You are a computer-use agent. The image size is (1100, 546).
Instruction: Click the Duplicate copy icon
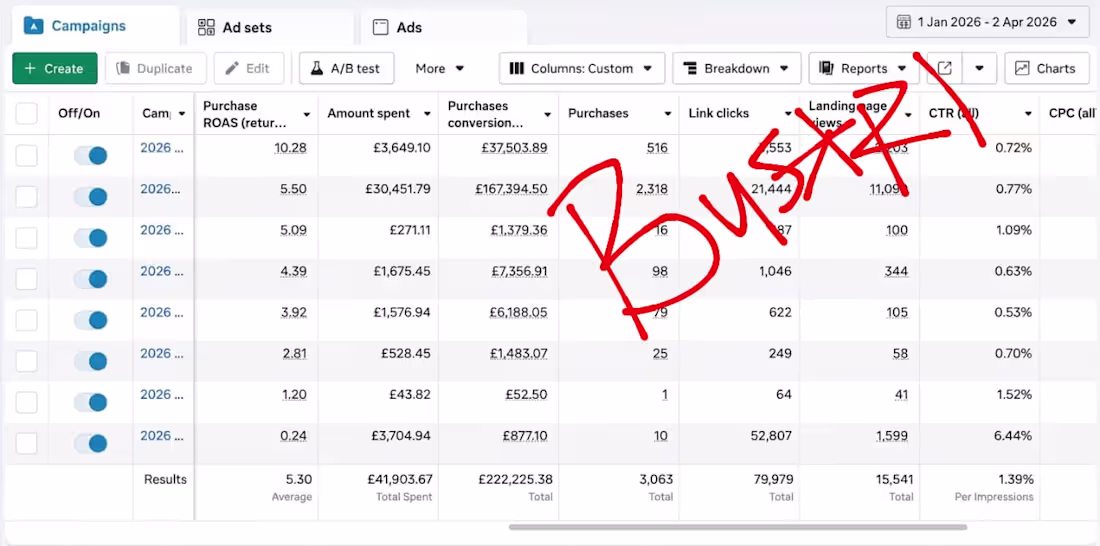click(123, 69)
